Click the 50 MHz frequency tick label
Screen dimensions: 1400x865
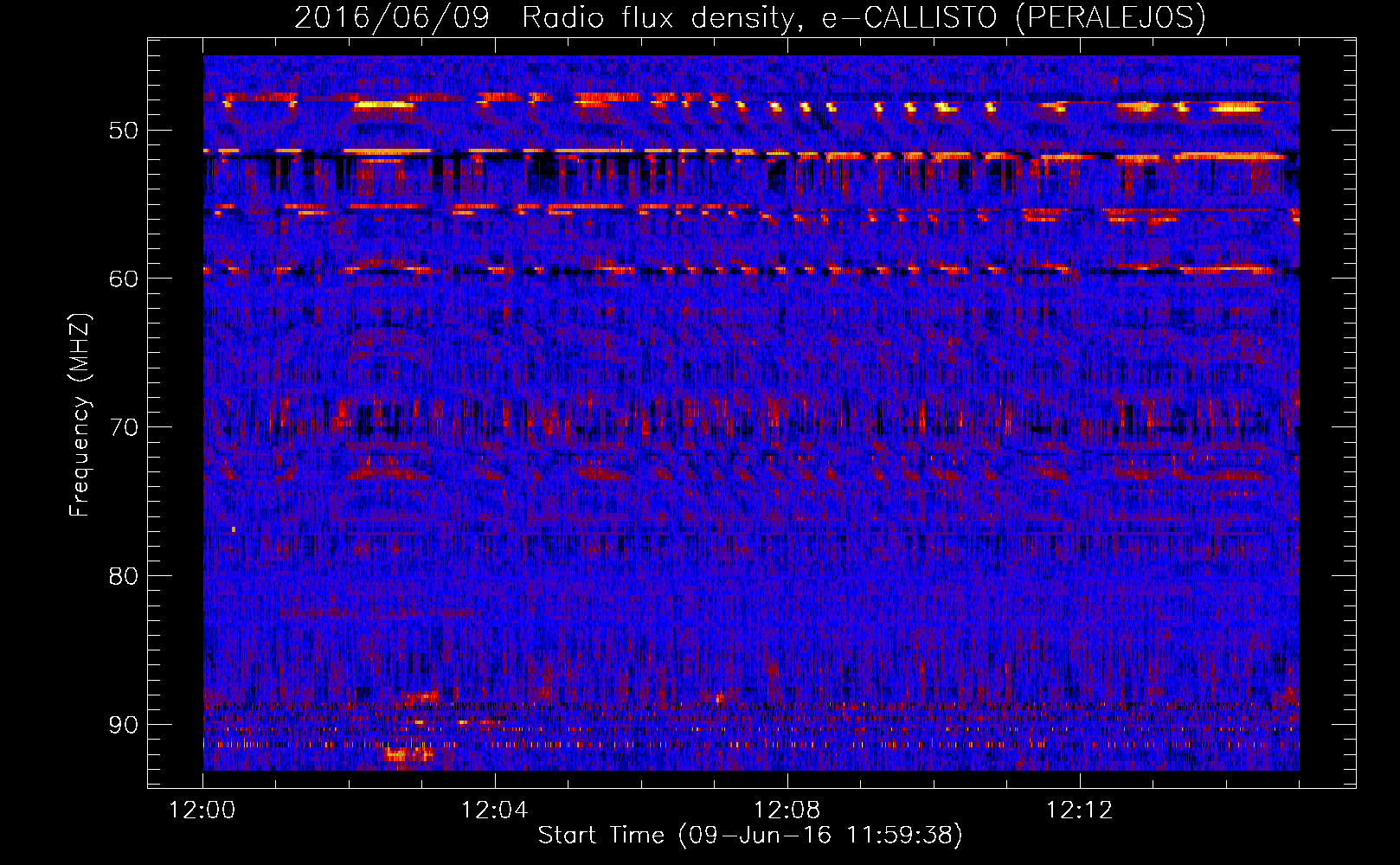pyautogui.click(x=123, y=131)
